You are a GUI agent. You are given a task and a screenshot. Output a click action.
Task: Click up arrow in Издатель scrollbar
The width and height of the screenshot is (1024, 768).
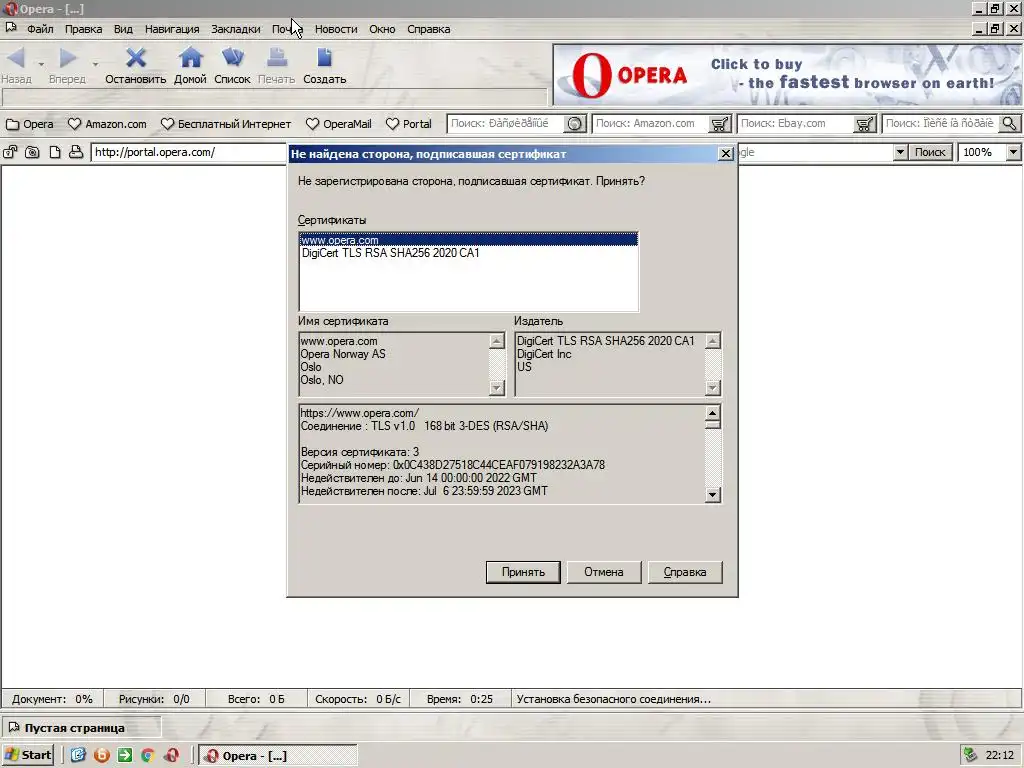(712, 341)
